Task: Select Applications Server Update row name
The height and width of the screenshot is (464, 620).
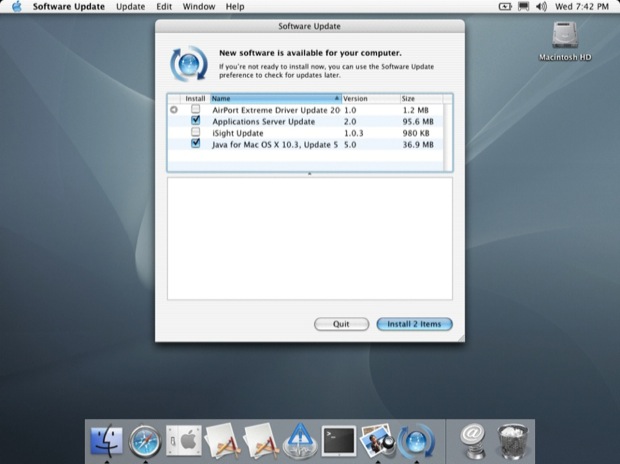Action: pyautogui.click(x=264, y=121)
